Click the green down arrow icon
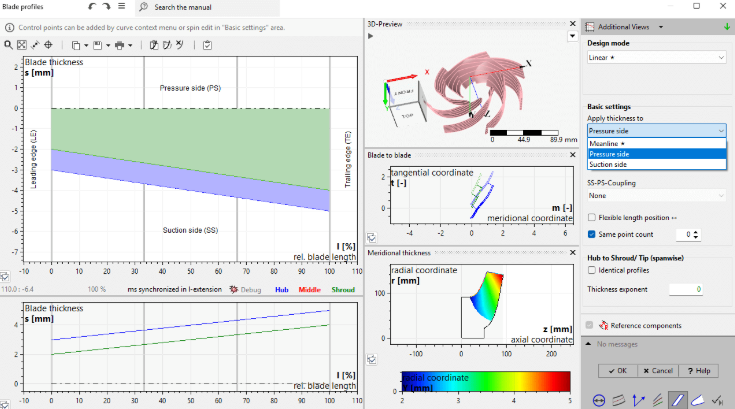The image size is (735, 409). (x=727, y=27)
